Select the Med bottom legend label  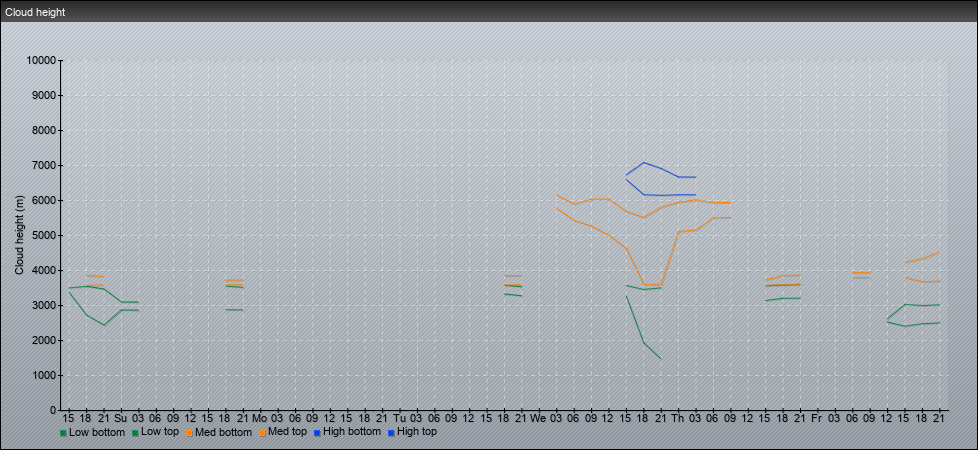(x=223, y=432)
